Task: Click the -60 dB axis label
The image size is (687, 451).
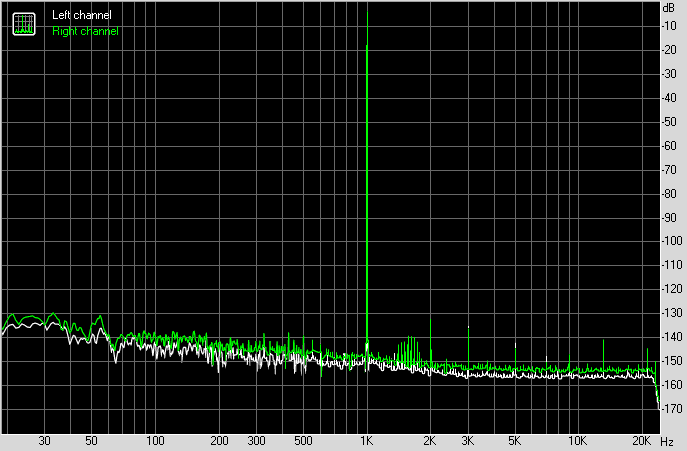Action: pyautogui.click(x=670, y=145)
